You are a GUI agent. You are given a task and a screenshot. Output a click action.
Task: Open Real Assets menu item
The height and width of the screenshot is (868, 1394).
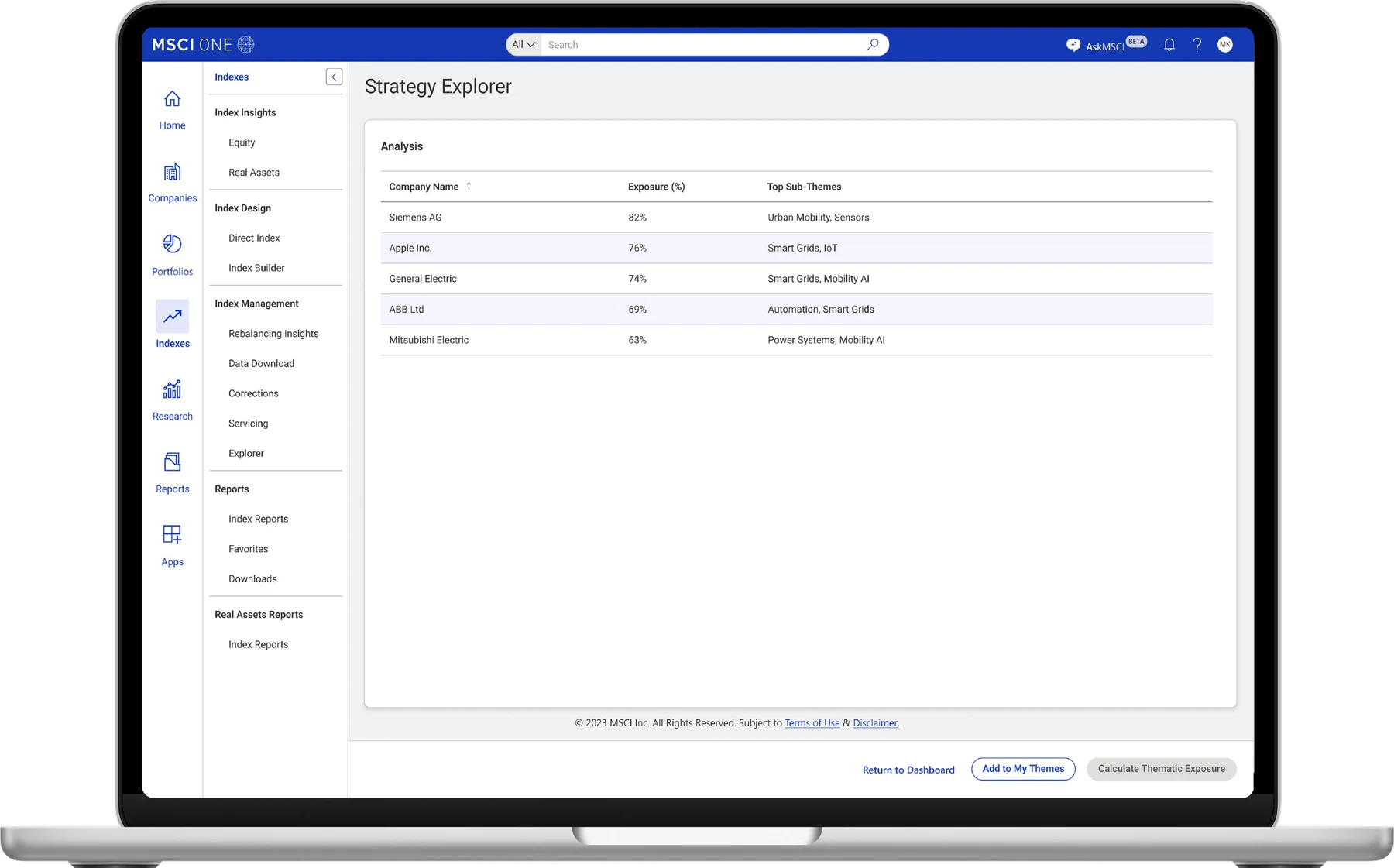click(x=254, y=173)
